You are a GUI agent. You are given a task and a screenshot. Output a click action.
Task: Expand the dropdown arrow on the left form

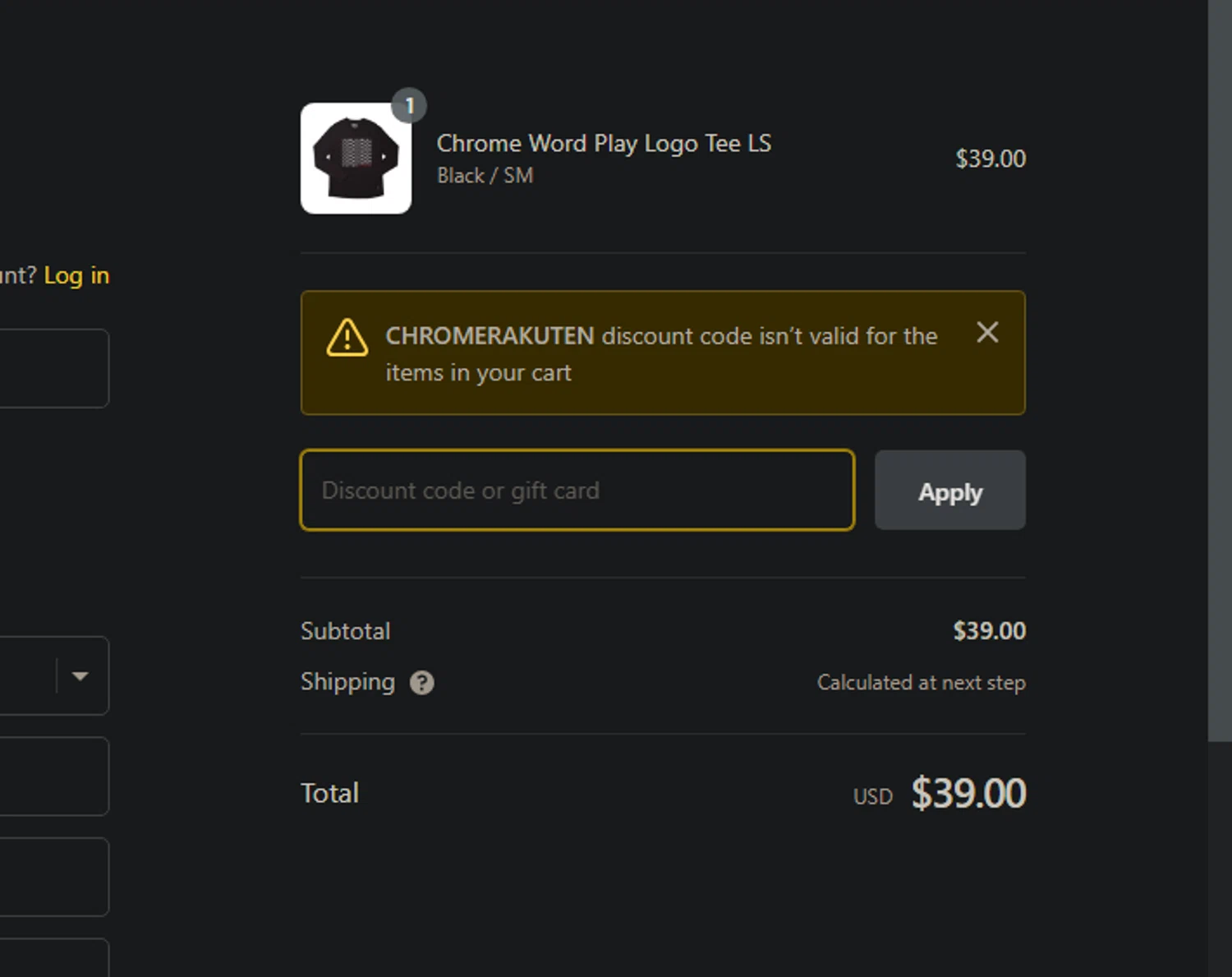pos(80,675)
